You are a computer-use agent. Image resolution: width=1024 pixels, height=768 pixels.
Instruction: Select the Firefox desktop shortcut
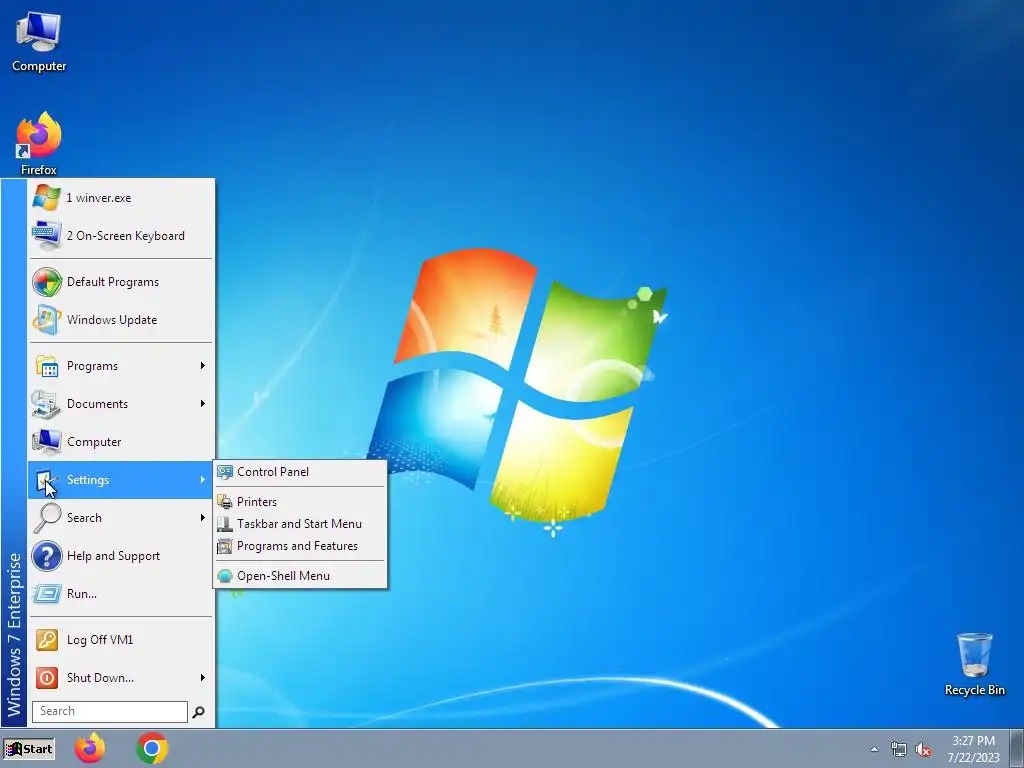click(39, 144)
